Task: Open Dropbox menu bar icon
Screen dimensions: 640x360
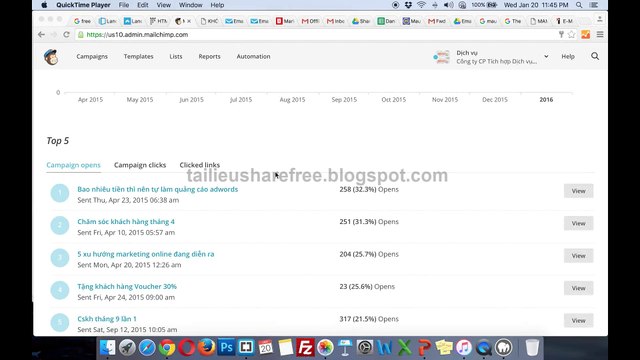Action: [408, 5]
